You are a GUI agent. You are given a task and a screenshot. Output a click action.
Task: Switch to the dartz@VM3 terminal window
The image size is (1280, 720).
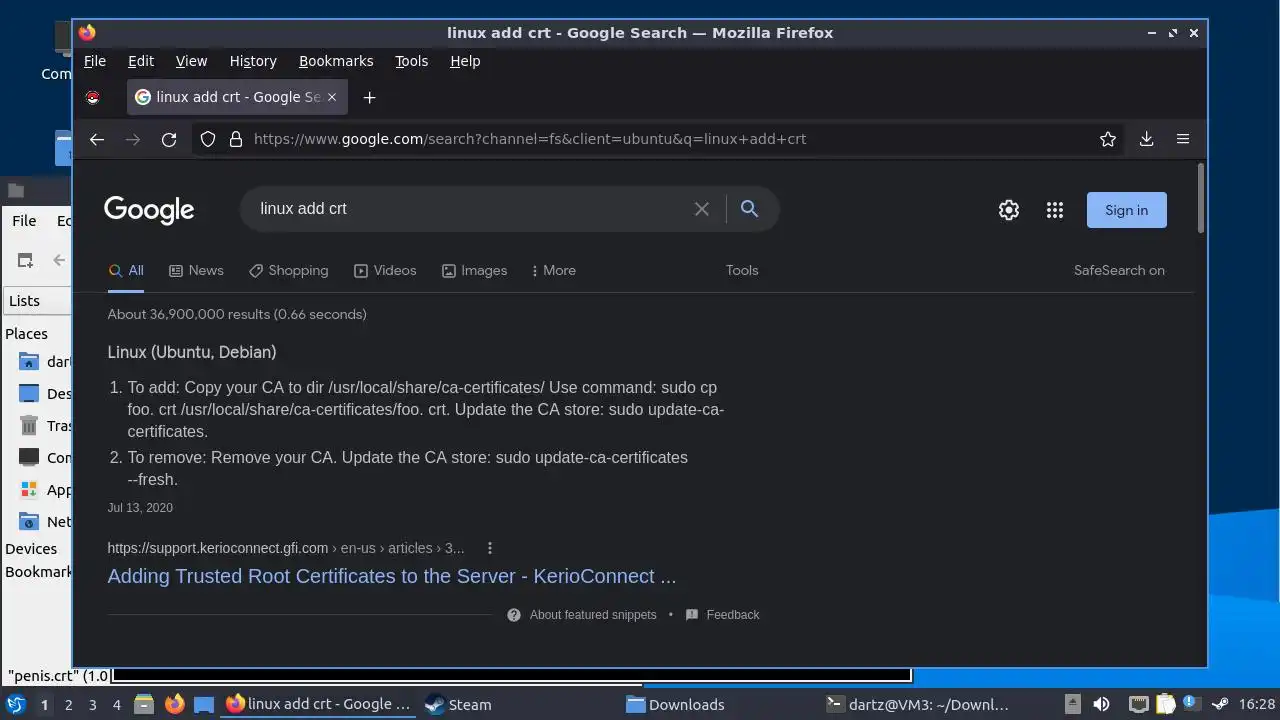(x=918, y=705)
